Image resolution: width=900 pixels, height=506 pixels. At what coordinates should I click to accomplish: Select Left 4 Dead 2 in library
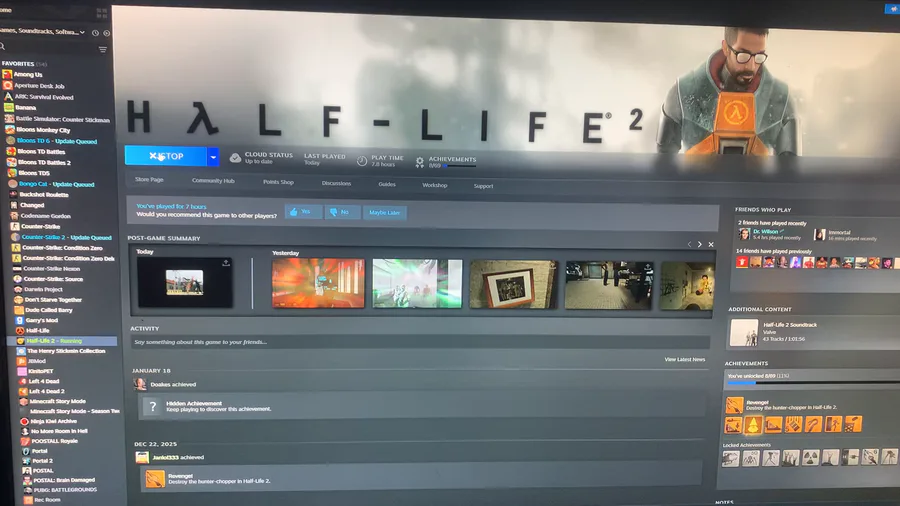(46, 391)
